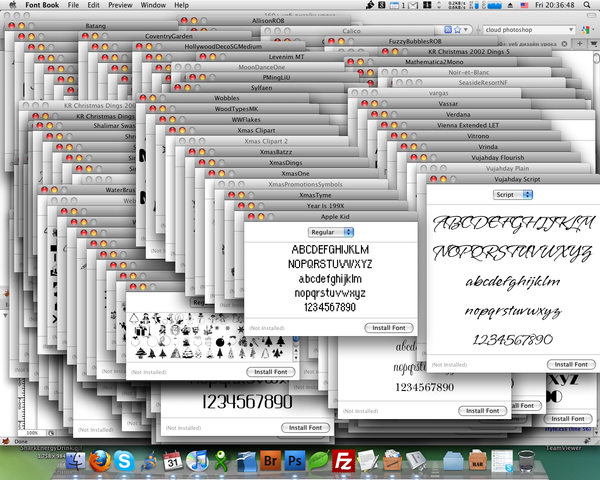Expand the Script style dropdown in Vujahday Script
Image resolution: width=600 pixels, height=480 pixels.
512,194
